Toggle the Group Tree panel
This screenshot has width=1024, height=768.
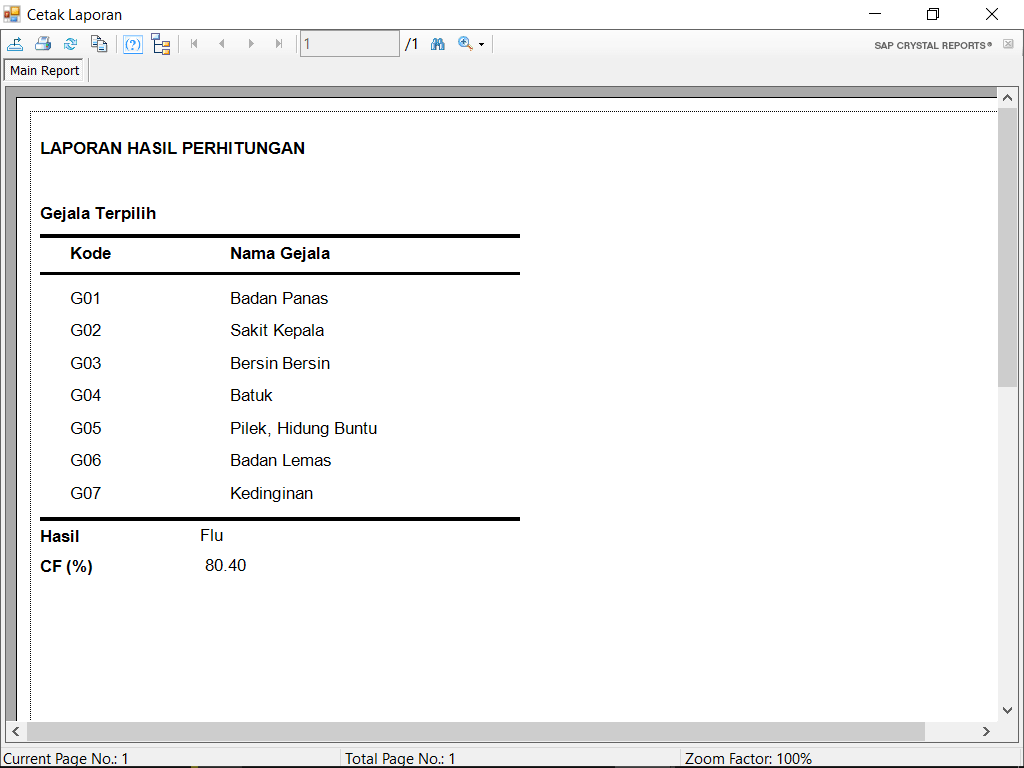coord(161,44)
